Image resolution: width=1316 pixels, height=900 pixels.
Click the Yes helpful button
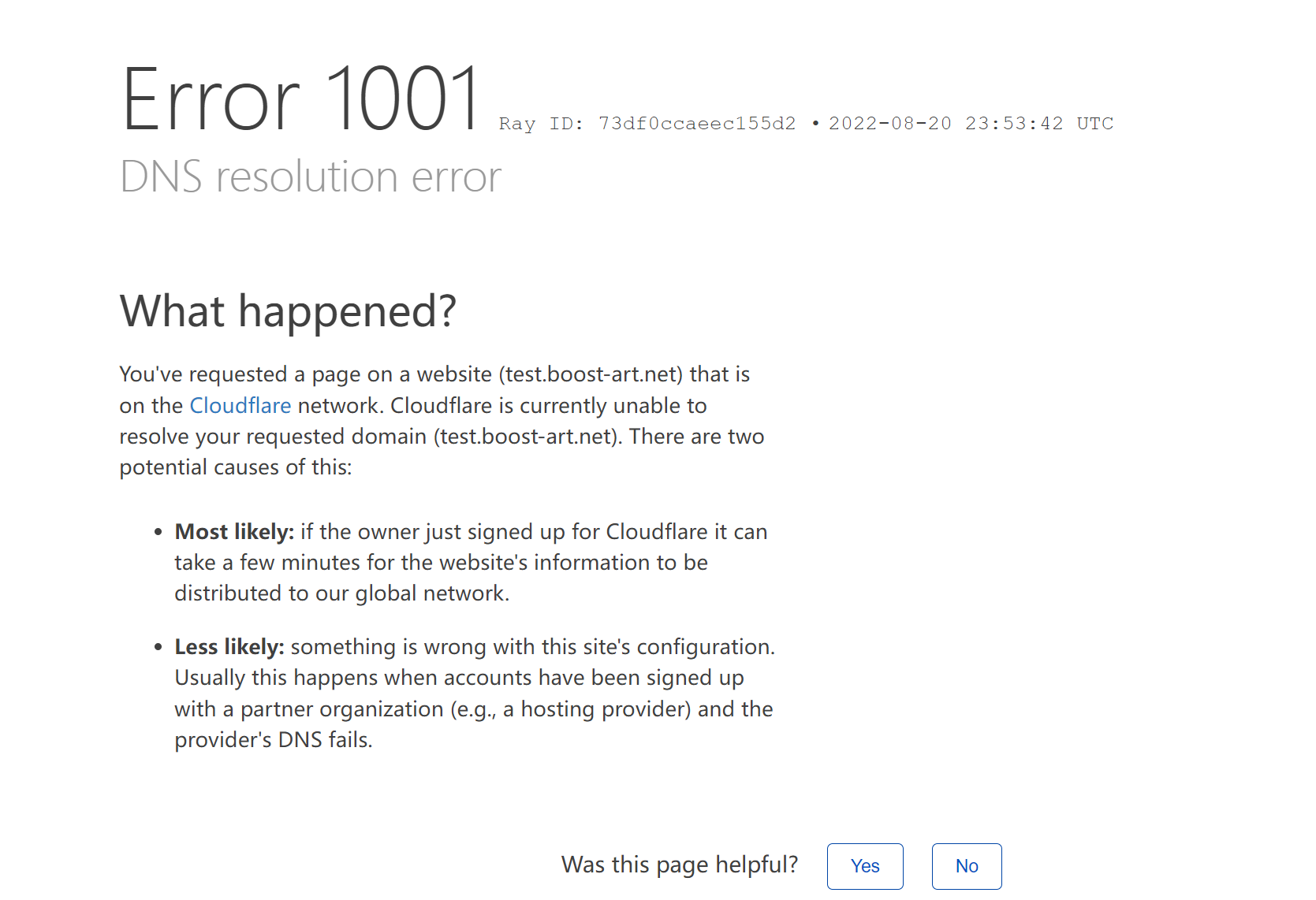click(865, 866)
